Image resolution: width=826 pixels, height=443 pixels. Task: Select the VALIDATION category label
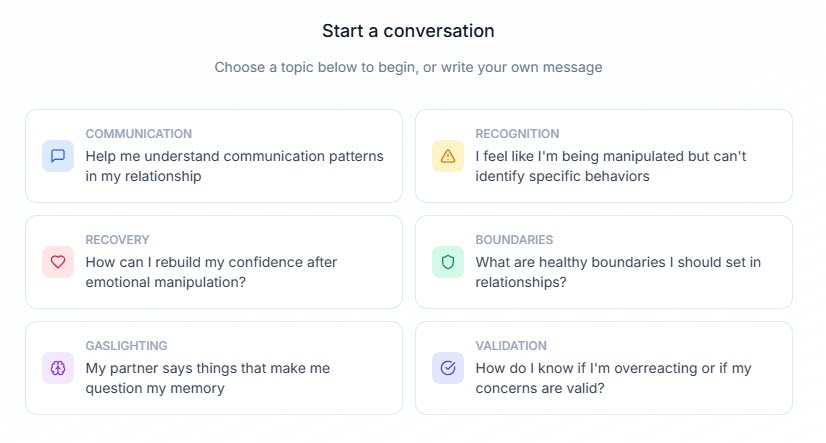(x=511, y=346)
